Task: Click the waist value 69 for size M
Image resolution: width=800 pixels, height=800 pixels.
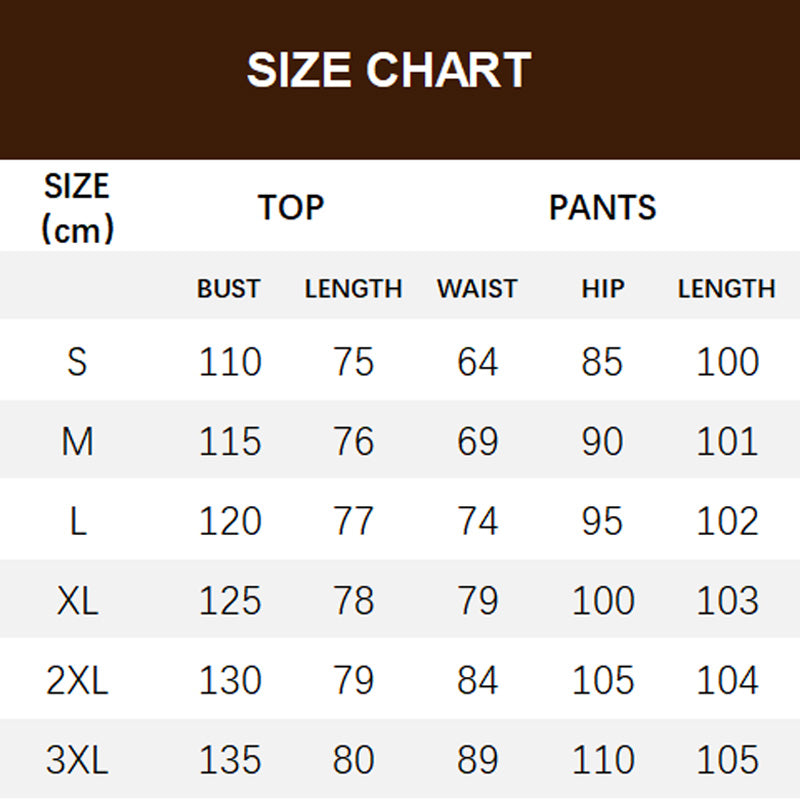Action: [x=477, y=441]
